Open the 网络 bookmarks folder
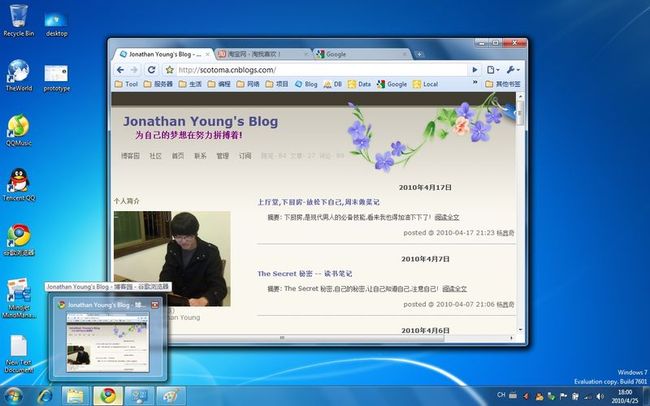The width and height of the screenshot is (650, 406). point(248,84)
